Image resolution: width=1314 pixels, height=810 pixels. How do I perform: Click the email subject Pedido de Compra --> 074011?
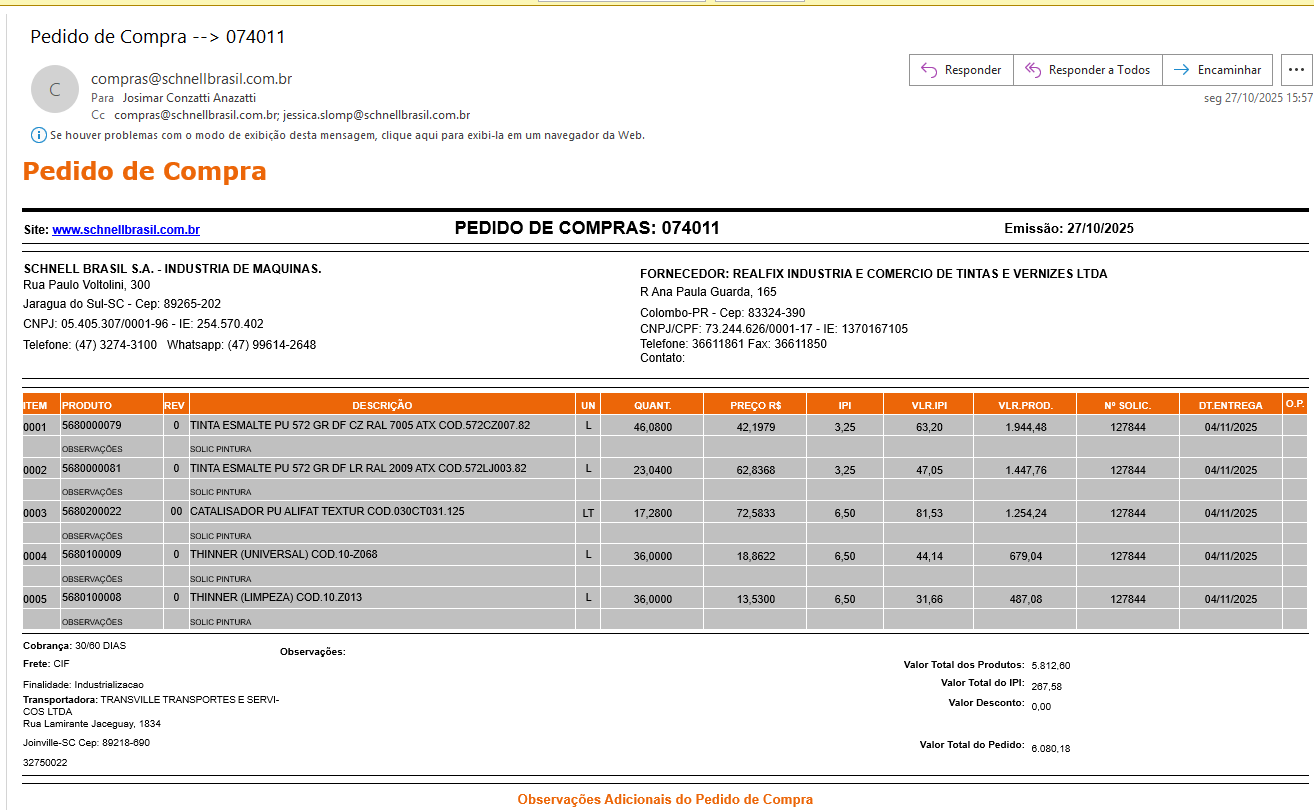click(158, 37)
